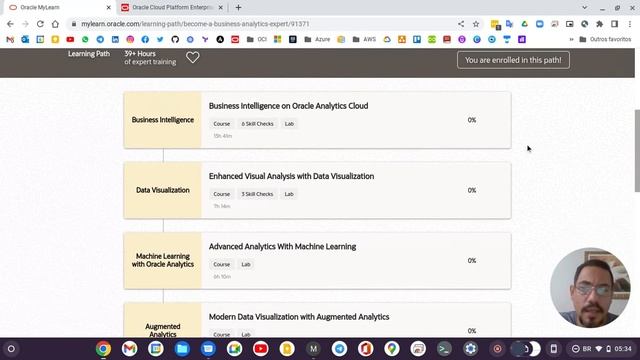640x360 pixels.
Task: Open GitHub bookmark in bookmarks bar
Action: click(x=175, y=40)
